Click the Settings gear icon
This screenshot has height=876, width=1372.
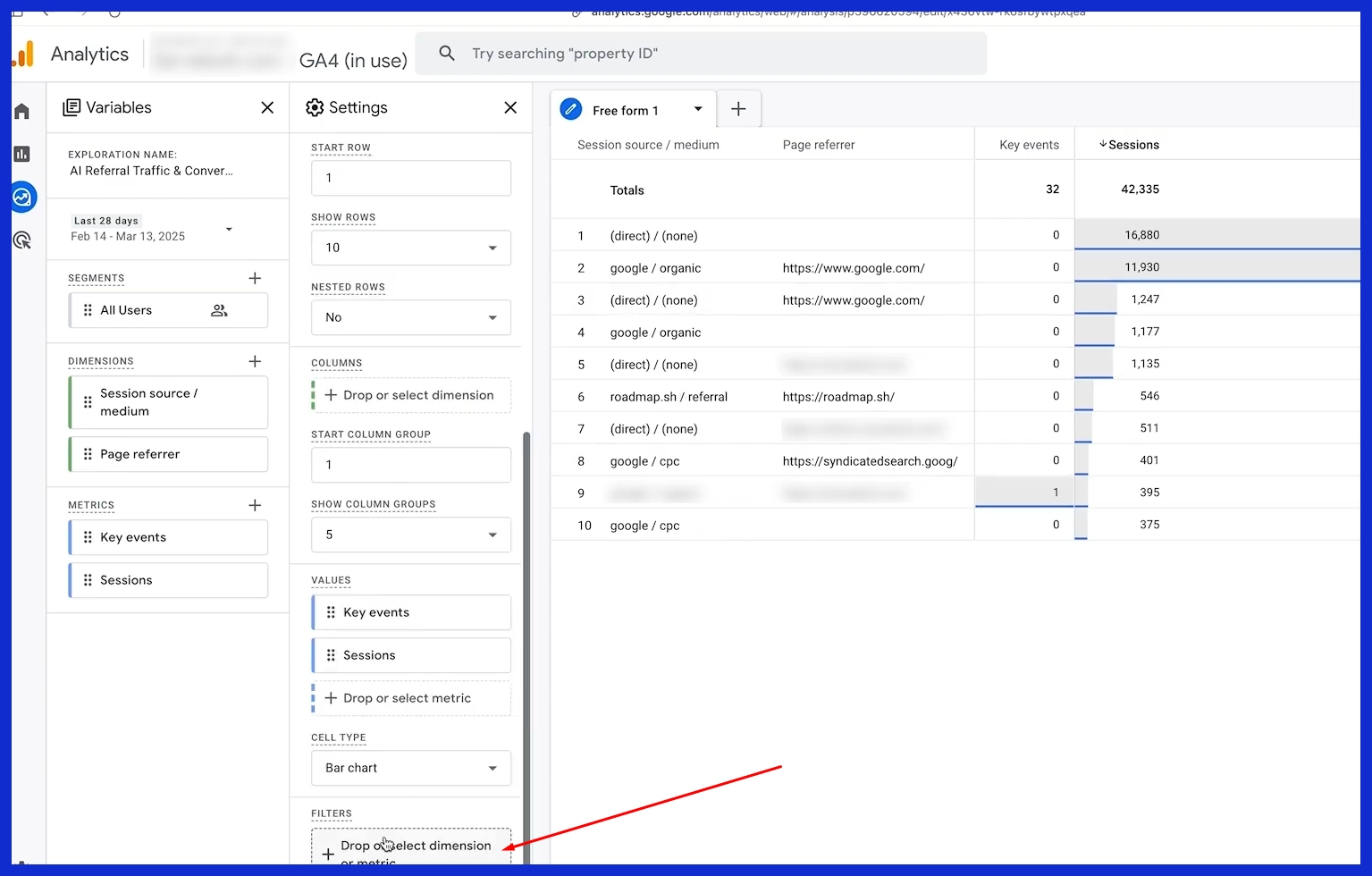click(x=315, y=107)
